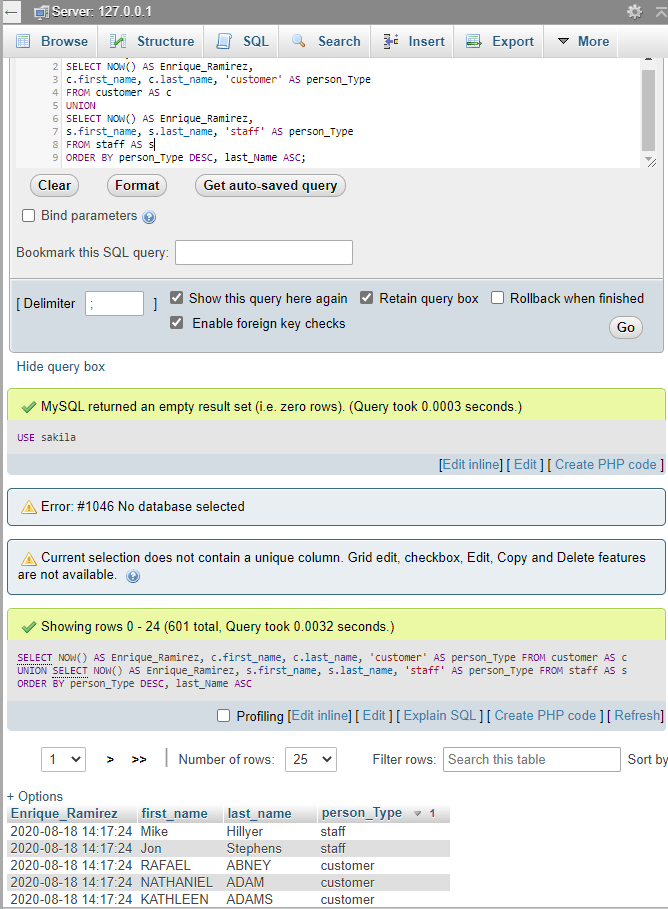Click help icon after 'are not available'

pos(133,576)
